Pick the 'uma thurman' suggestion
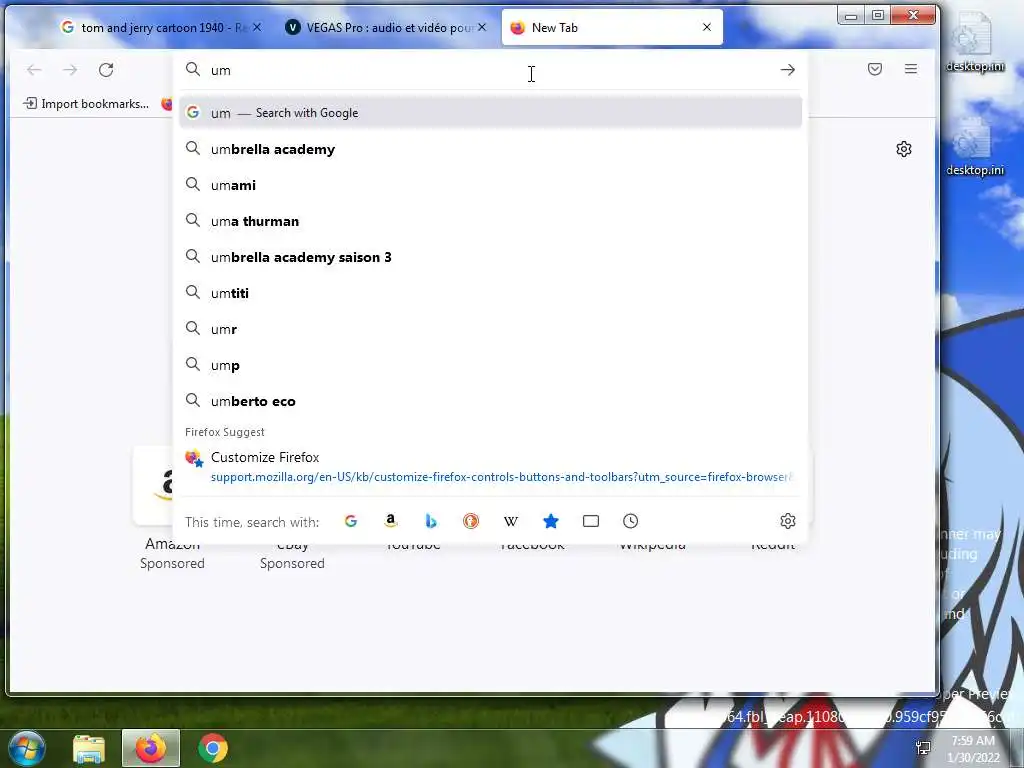Viewport: 1024px width, 768px height. click(x=490, y=221)
